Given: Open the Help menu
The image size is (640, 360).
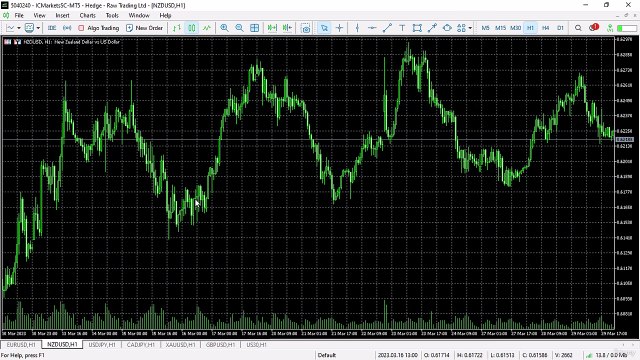Looking at the screenshot, I should (x=165, y=16).
